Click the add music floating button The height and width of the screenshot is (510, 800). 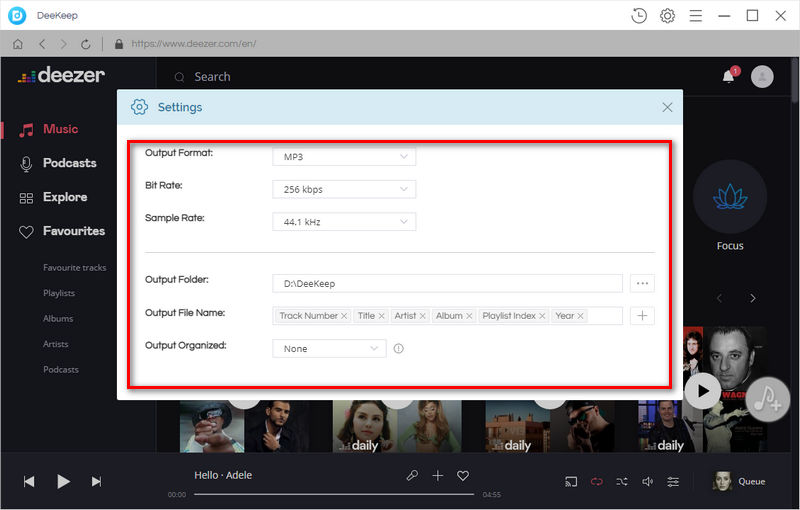click(768, 399)
